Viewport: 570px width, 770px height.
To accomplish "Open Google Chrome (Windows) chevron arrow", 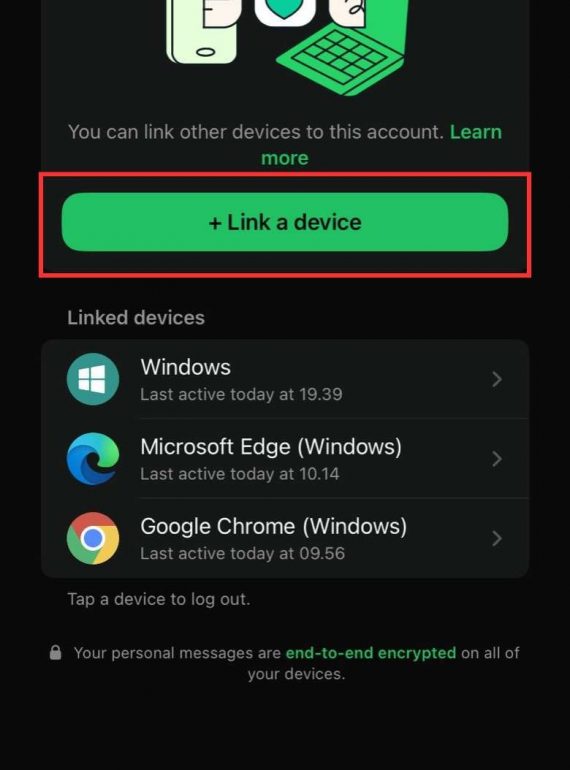I will 497,538.
